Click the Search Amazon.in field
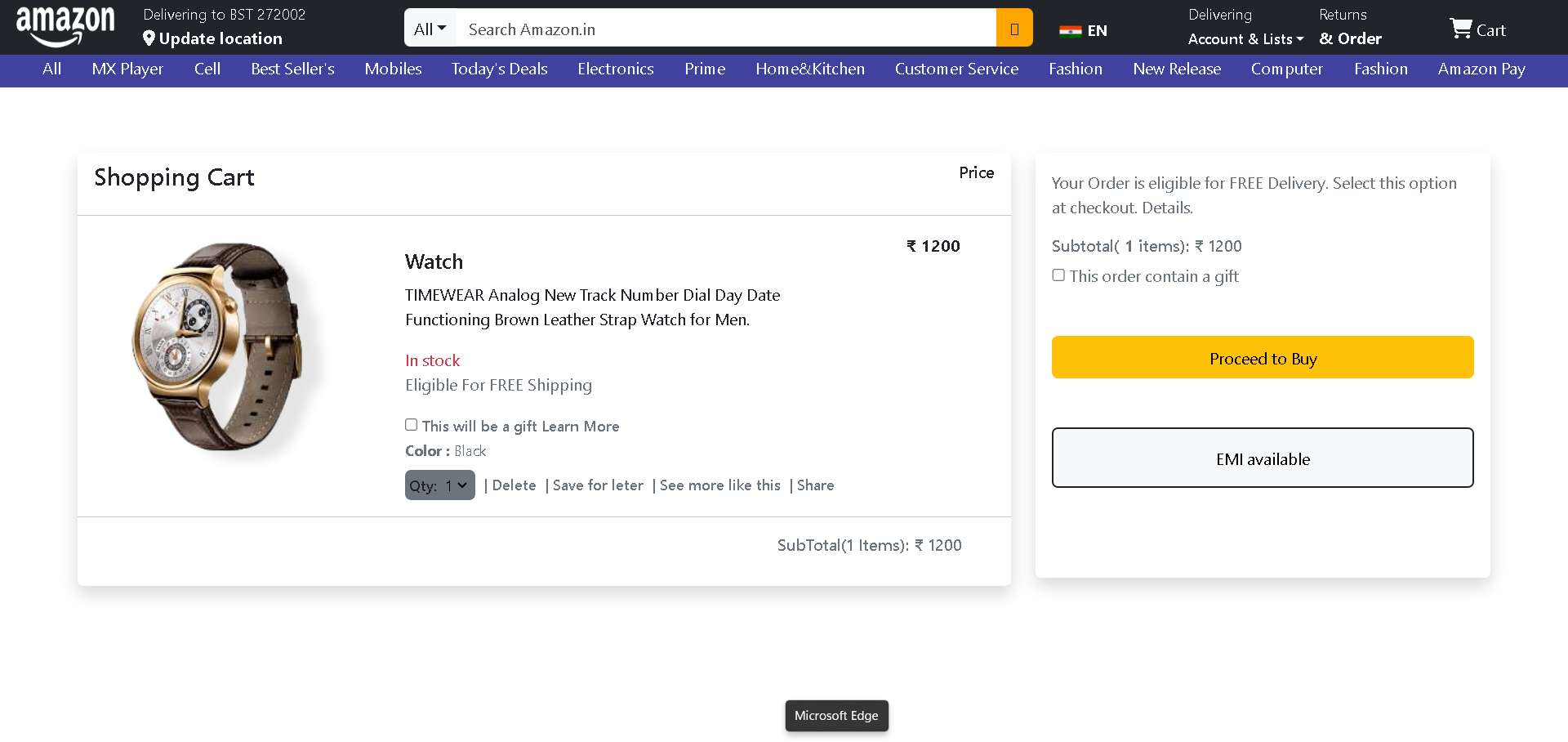This screenshot has width=1568, height=742. click(726, 29)
